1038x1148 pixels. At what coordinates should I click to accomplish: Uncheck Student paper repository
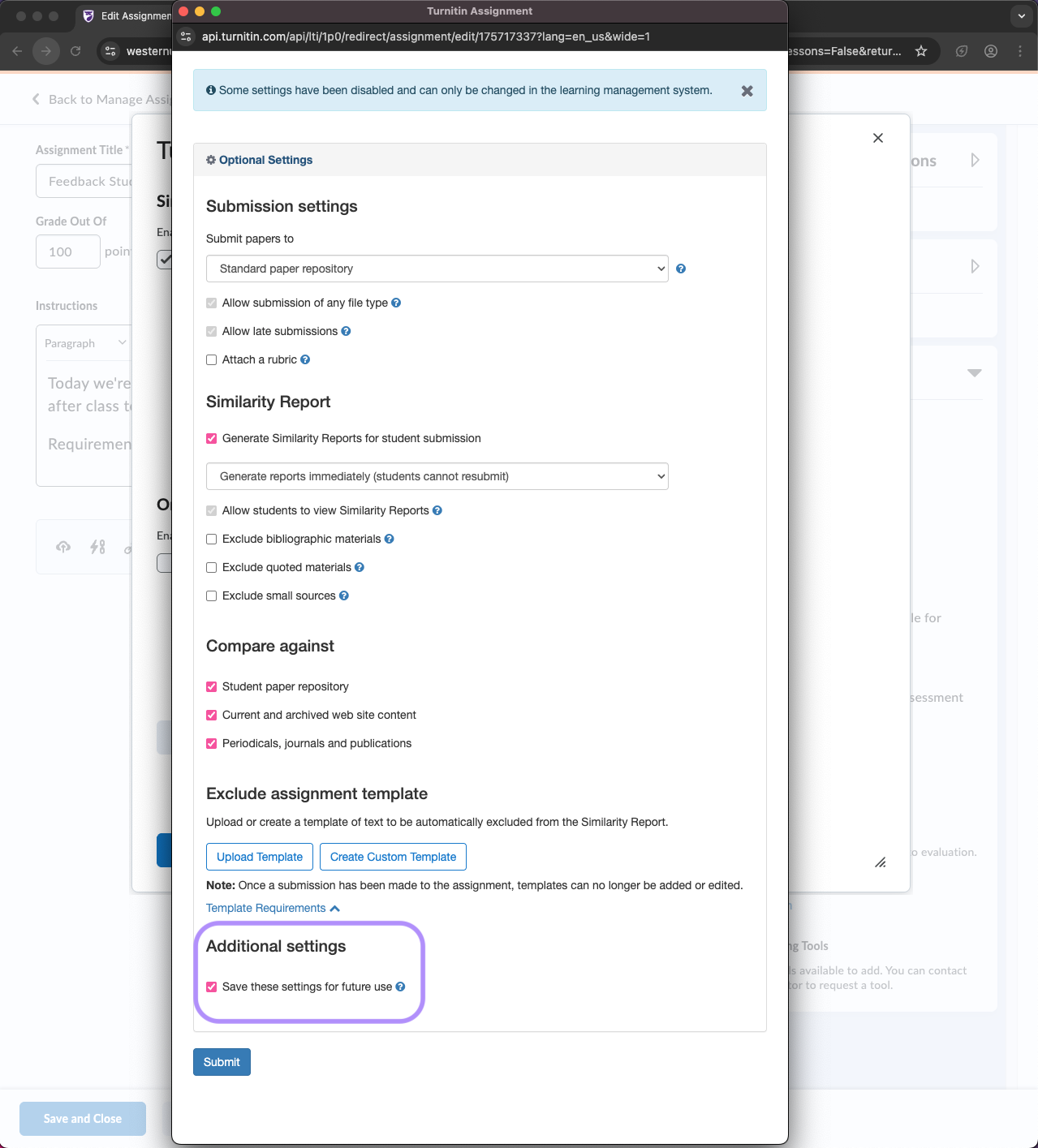[212, 686]
